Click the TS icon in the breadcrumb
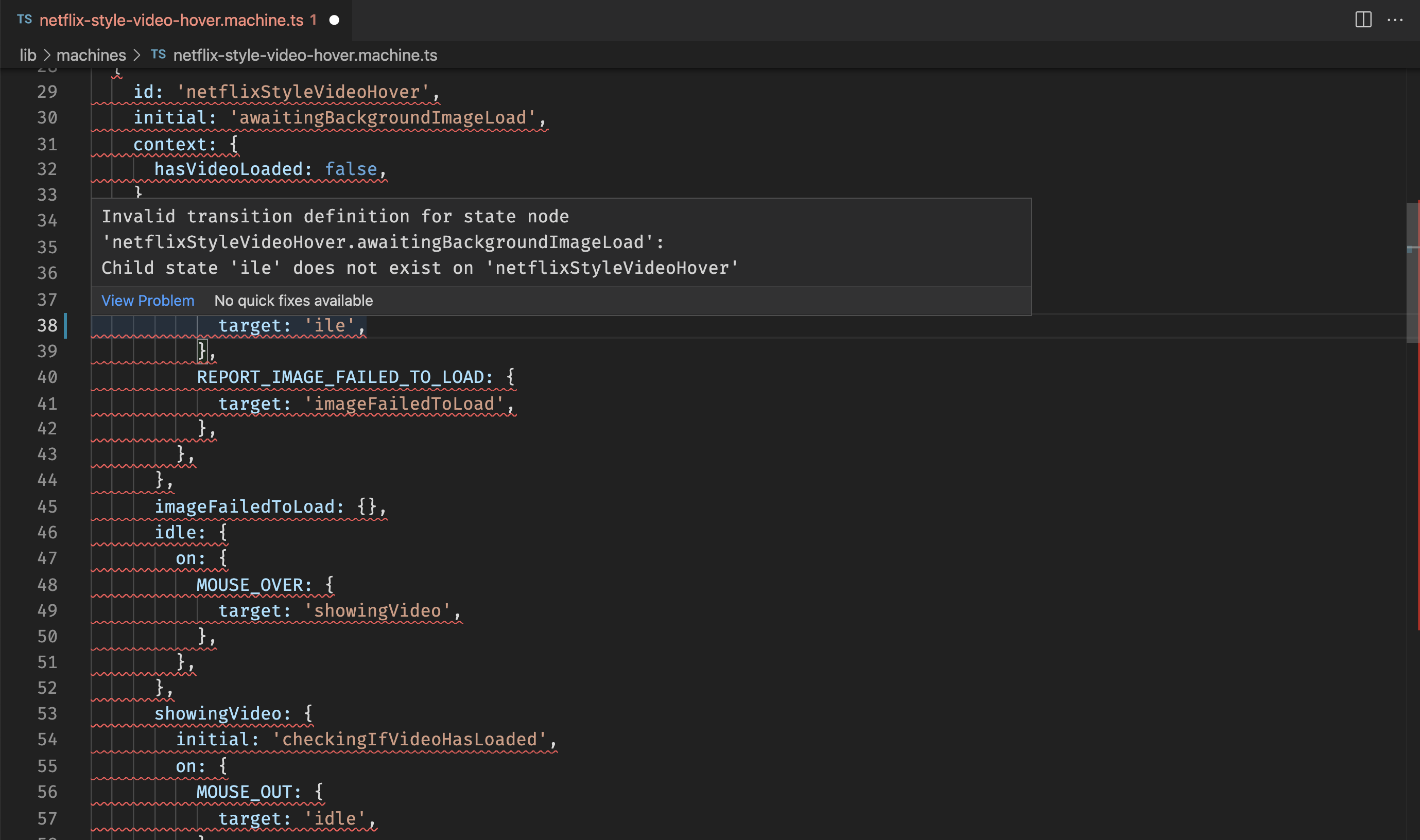The height and width of the screenshot is (840, 1420). tap(158, 55)
